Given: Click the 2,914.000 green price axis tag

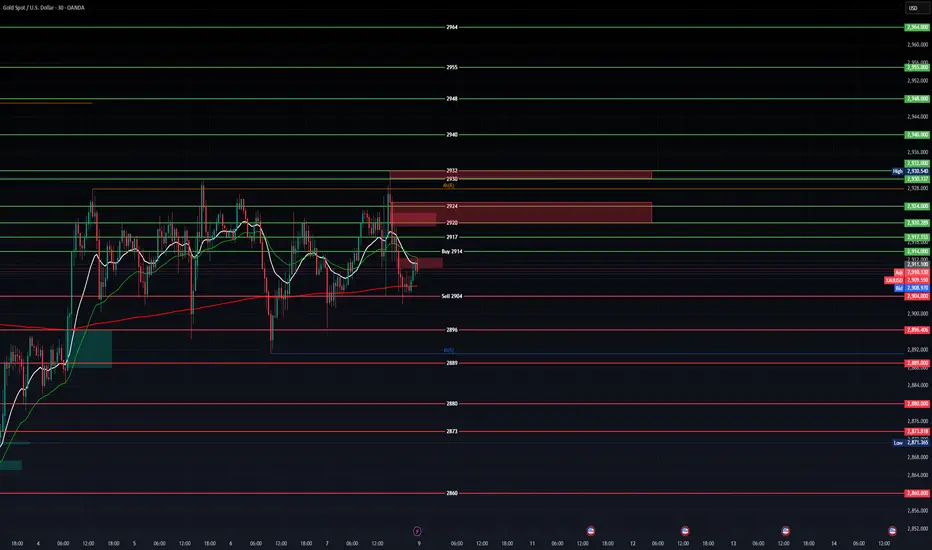Looking at the screenshot, I should tap(917, 252).
